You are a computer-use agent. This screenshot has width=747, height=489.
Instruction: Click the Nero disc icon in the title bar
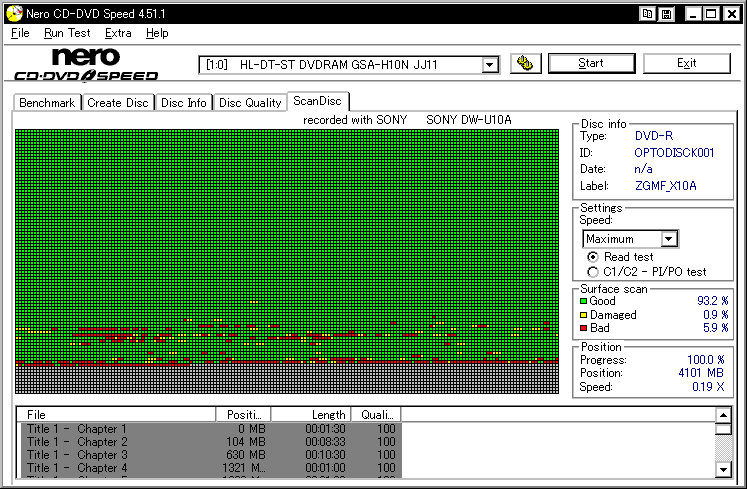pyautogui.click(x=11, y=13)
